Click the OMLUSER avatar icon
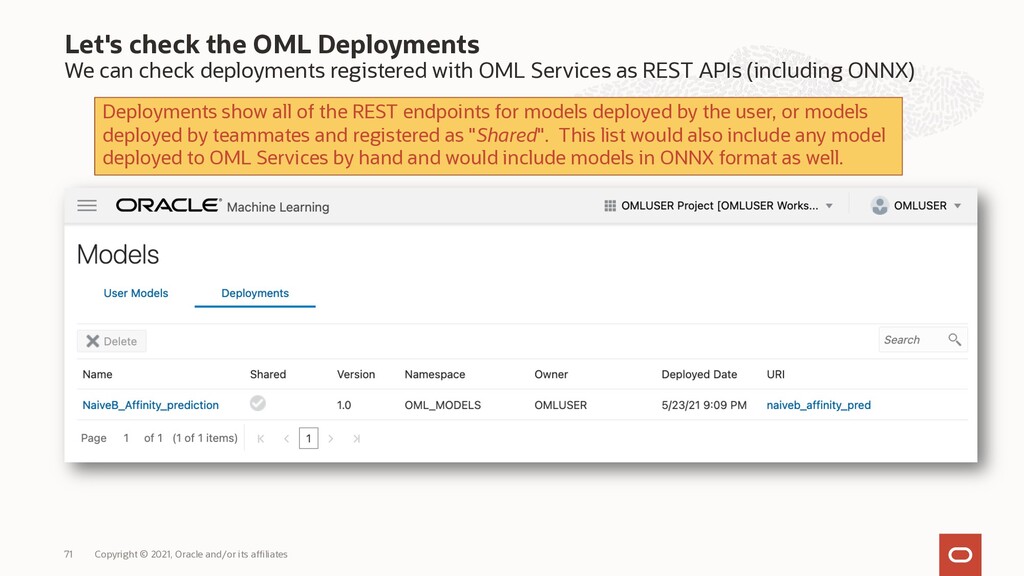This screenshot has height=576, width=1024. pyautogui.click(x=879, y=206)
